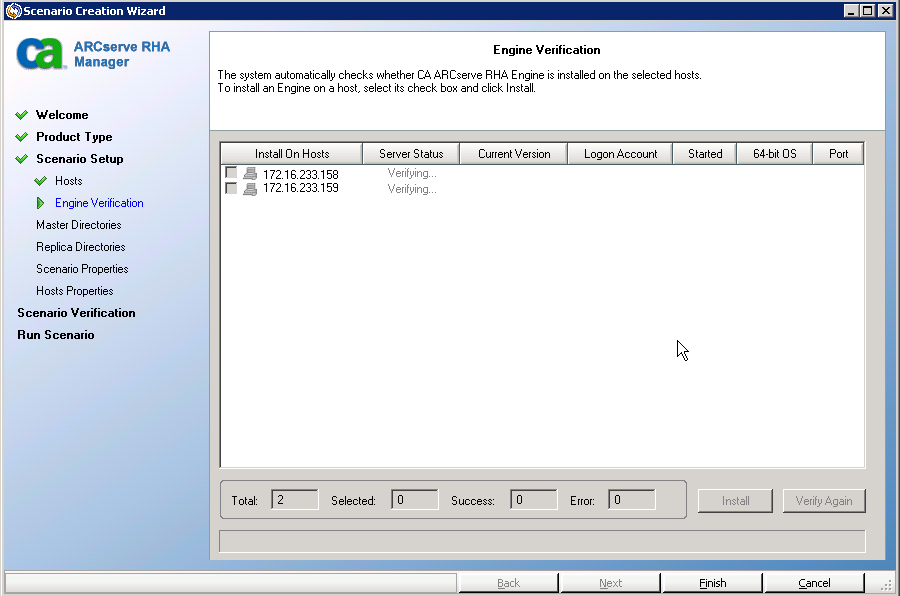Click the green checkmark beside Scenario Setup
The width and height of the screenshot is (900, 596).
point(21,158)
